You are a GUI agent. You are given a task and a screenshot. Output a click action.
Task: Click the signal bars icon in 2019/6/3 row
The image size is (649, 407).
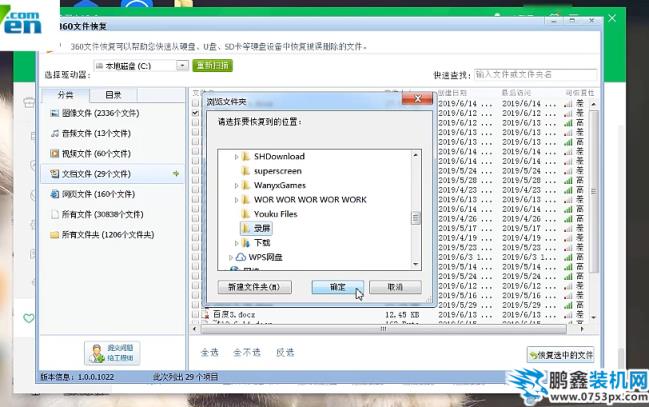(x=568, y=257)
